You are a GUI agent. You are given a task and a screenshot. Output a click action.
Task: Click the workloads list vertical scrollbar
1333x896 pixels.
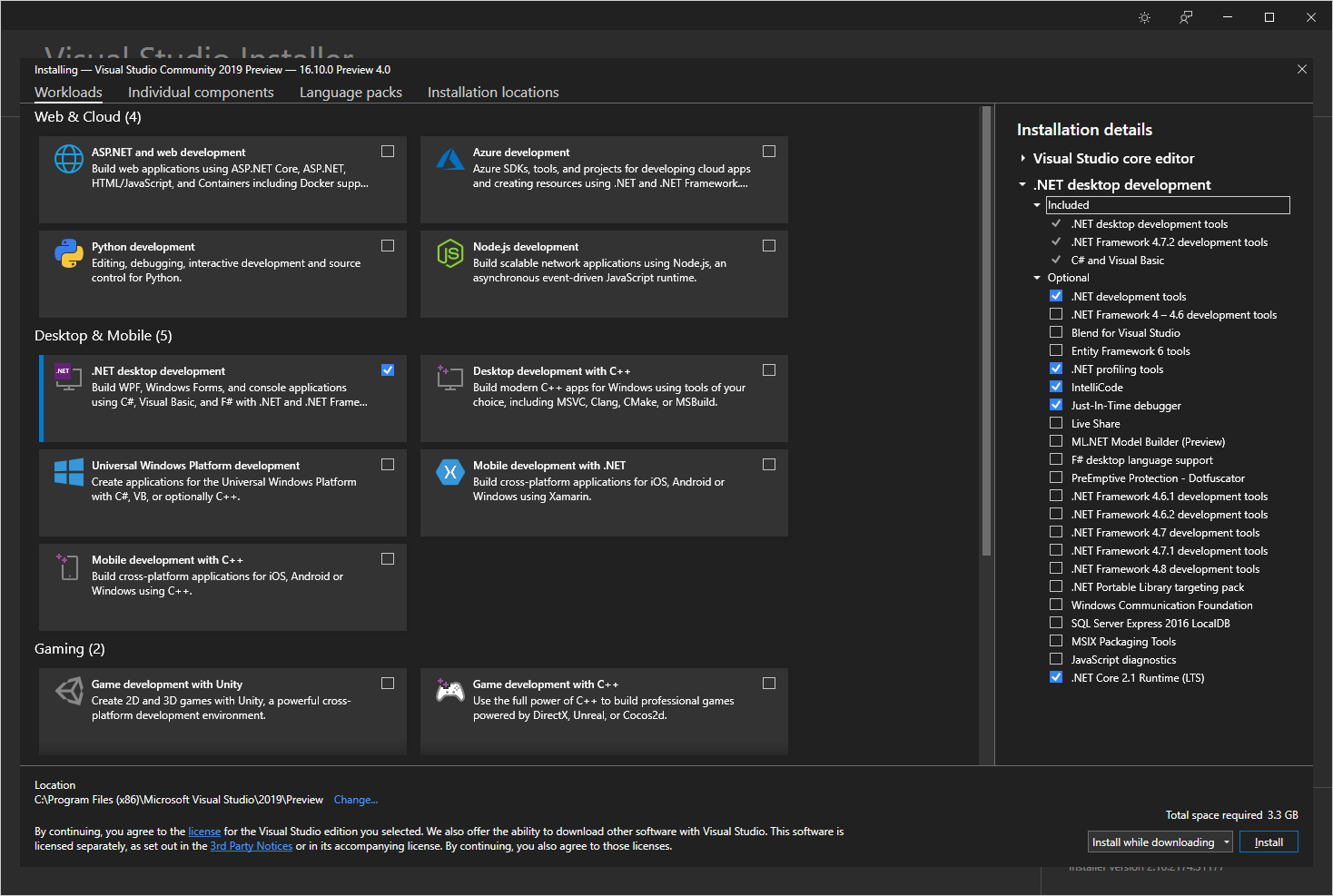pos(986,331)
